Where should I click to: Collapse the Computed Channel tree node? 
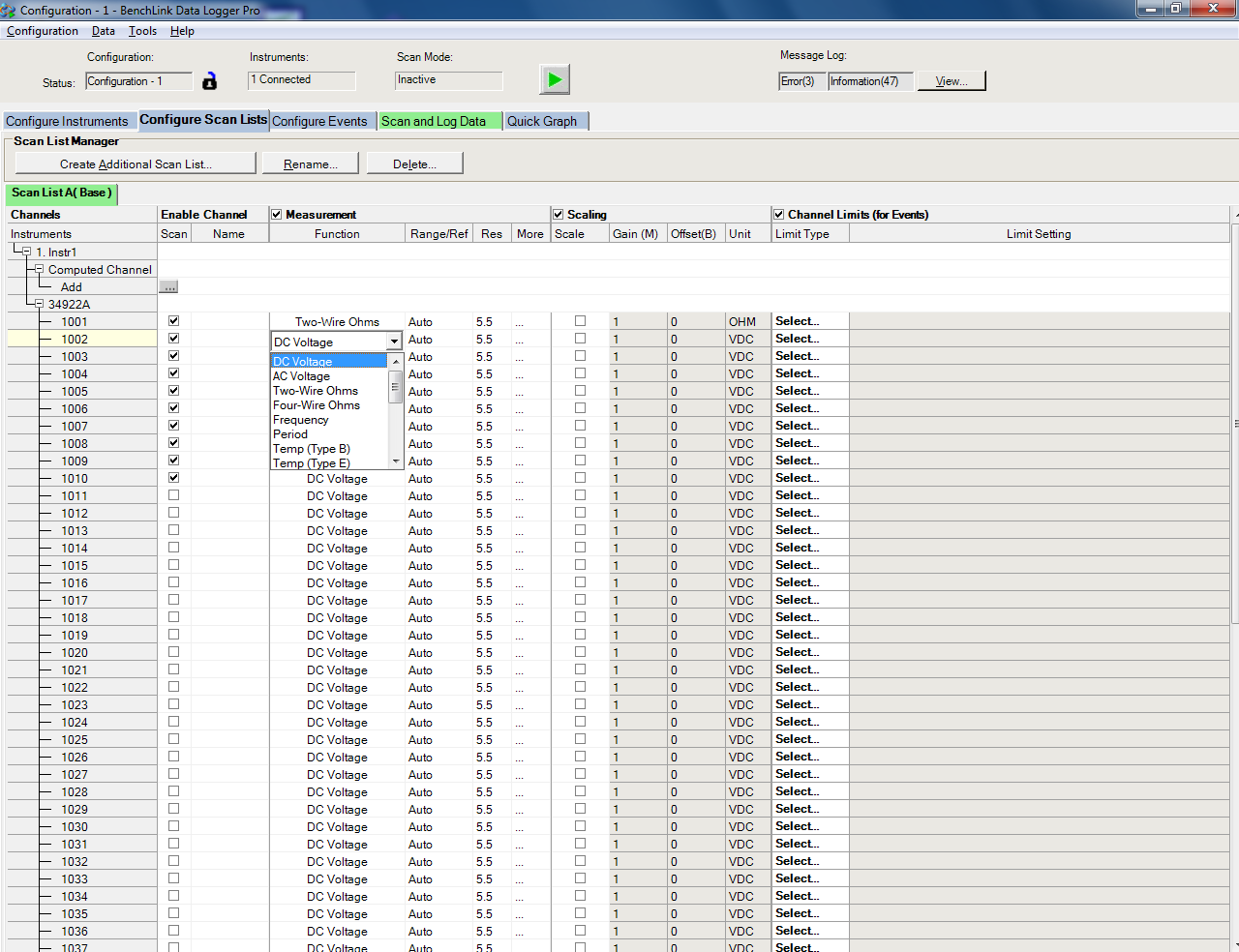click(x=39, y=269)
